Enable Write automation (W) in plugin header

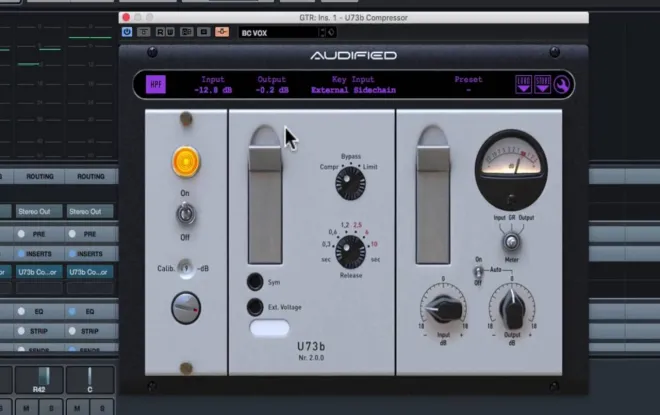170,32
